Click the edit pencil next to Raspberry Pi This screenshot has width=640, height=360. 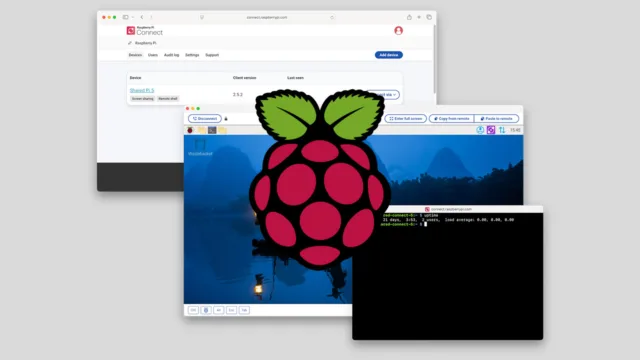[x=130, y=43]
